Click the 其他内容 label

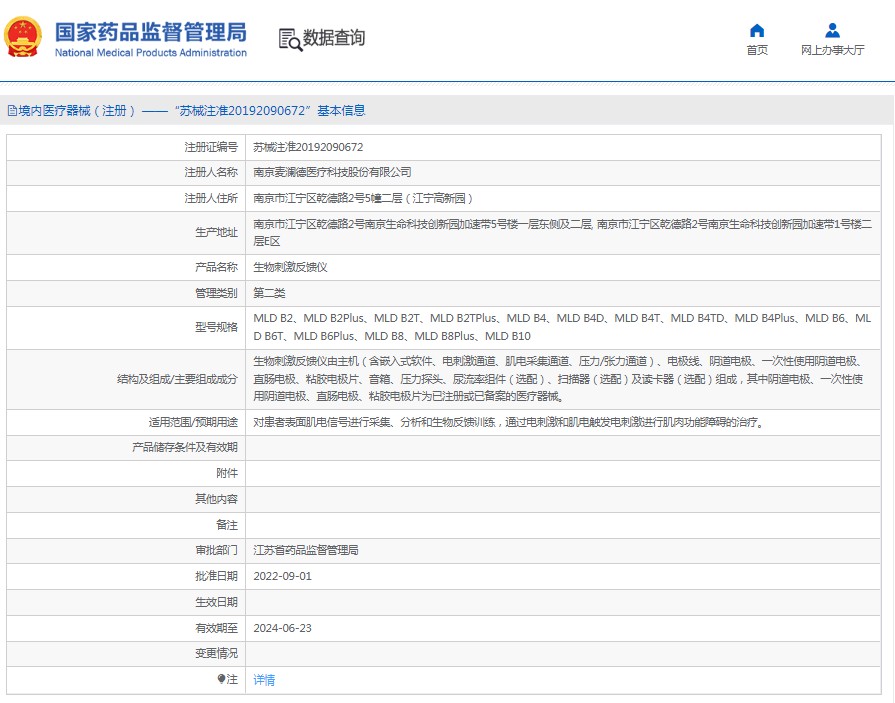tap(216, 499)
